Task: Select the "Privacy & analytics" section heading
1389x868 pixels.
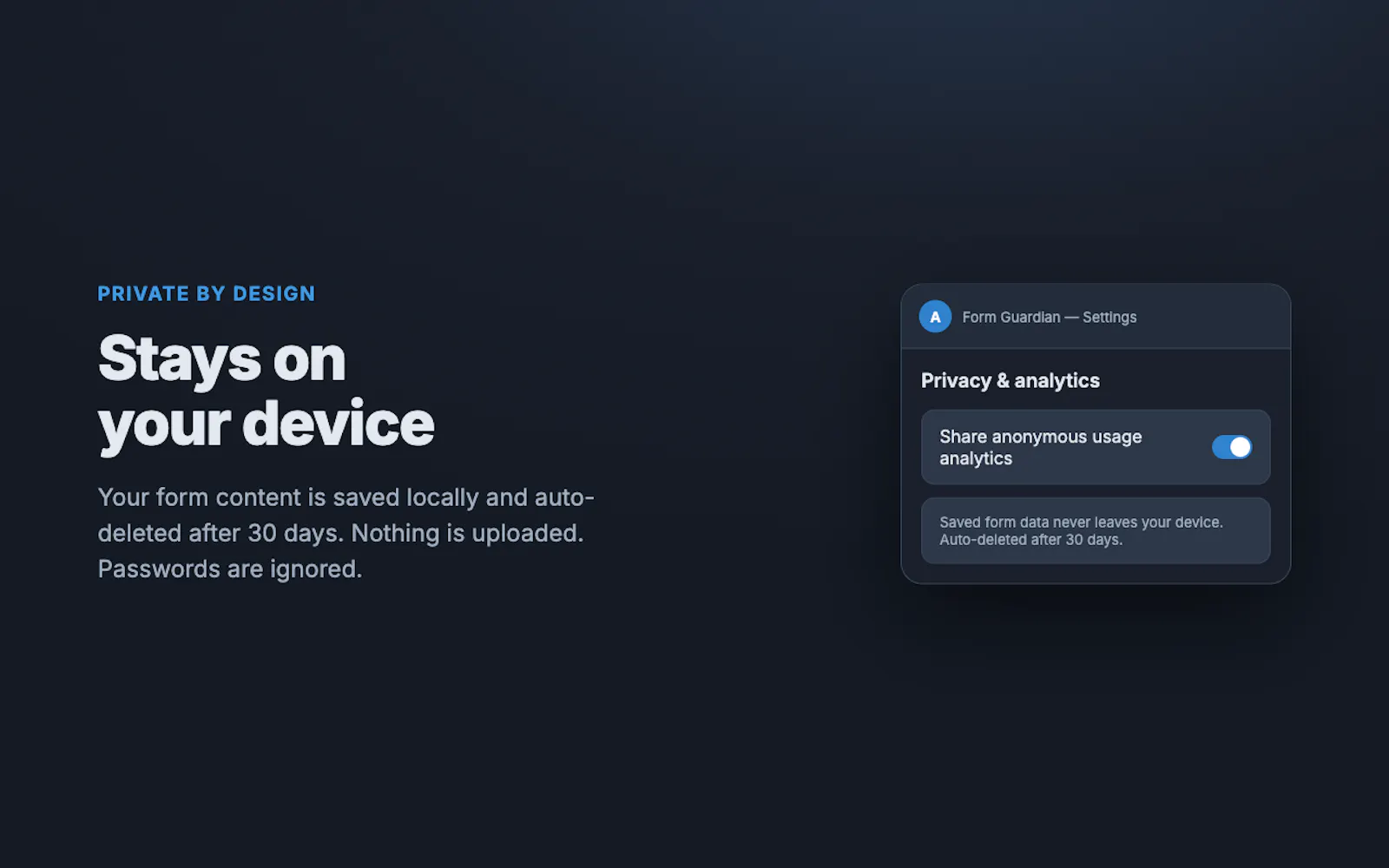Action: pos(1010,380)
